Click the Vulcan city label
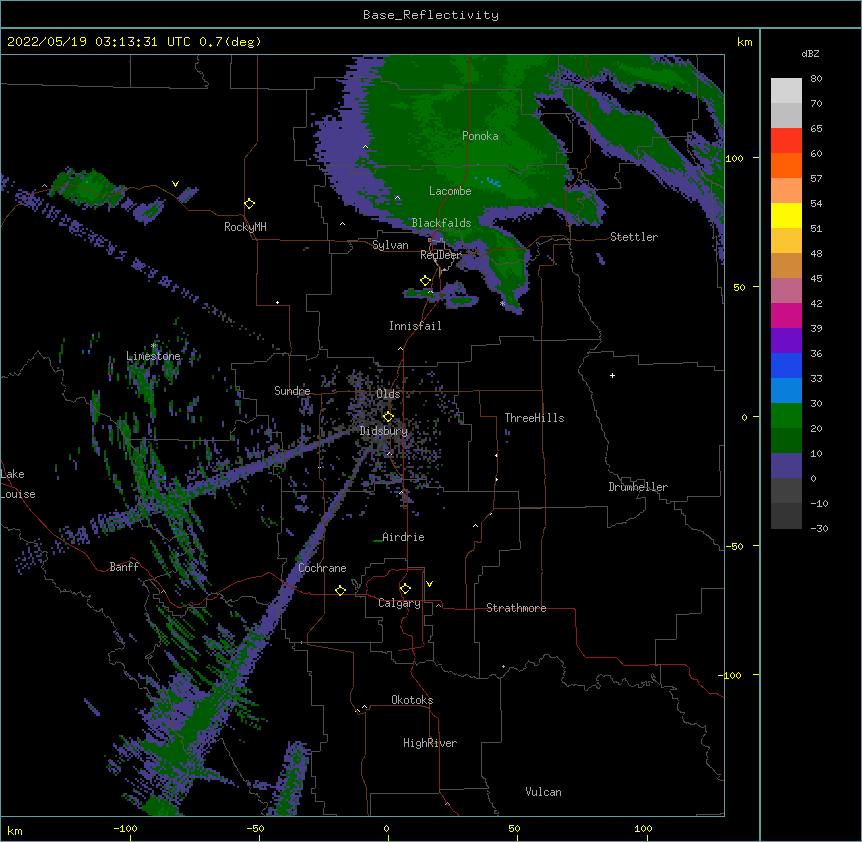The height and width of the screenshot is (842, 862). pos(543,792)
